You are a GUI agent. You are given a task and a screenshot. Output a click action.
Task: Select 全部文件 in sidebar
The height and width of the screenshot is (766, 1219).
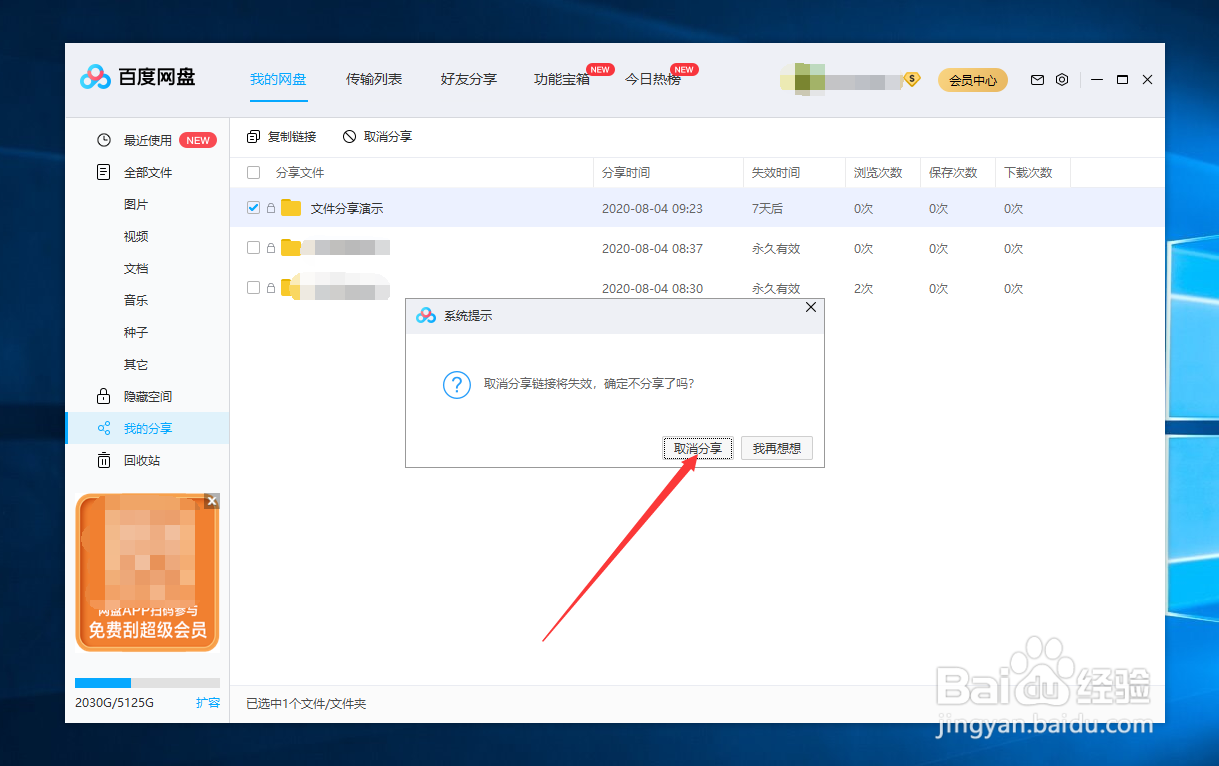147,172
